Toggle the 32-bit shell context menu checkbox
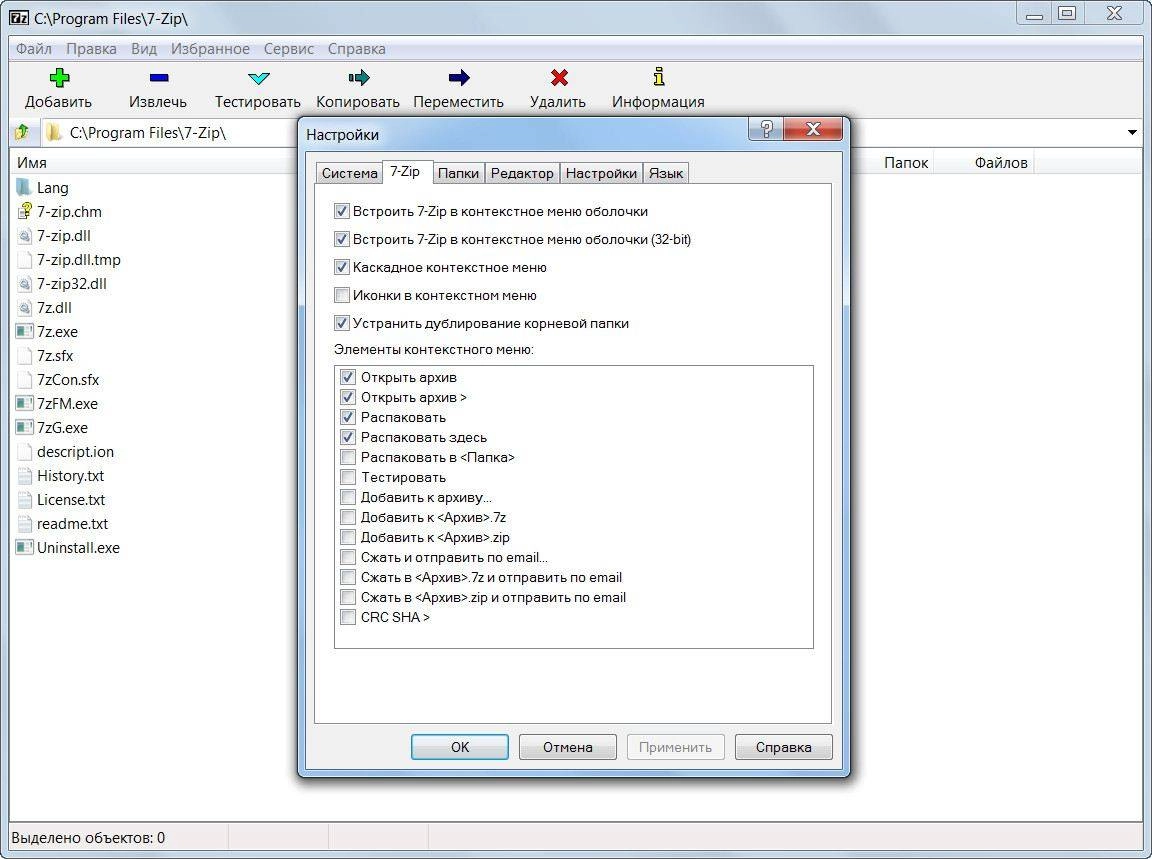1152x859 pixels. click(341, 240)
